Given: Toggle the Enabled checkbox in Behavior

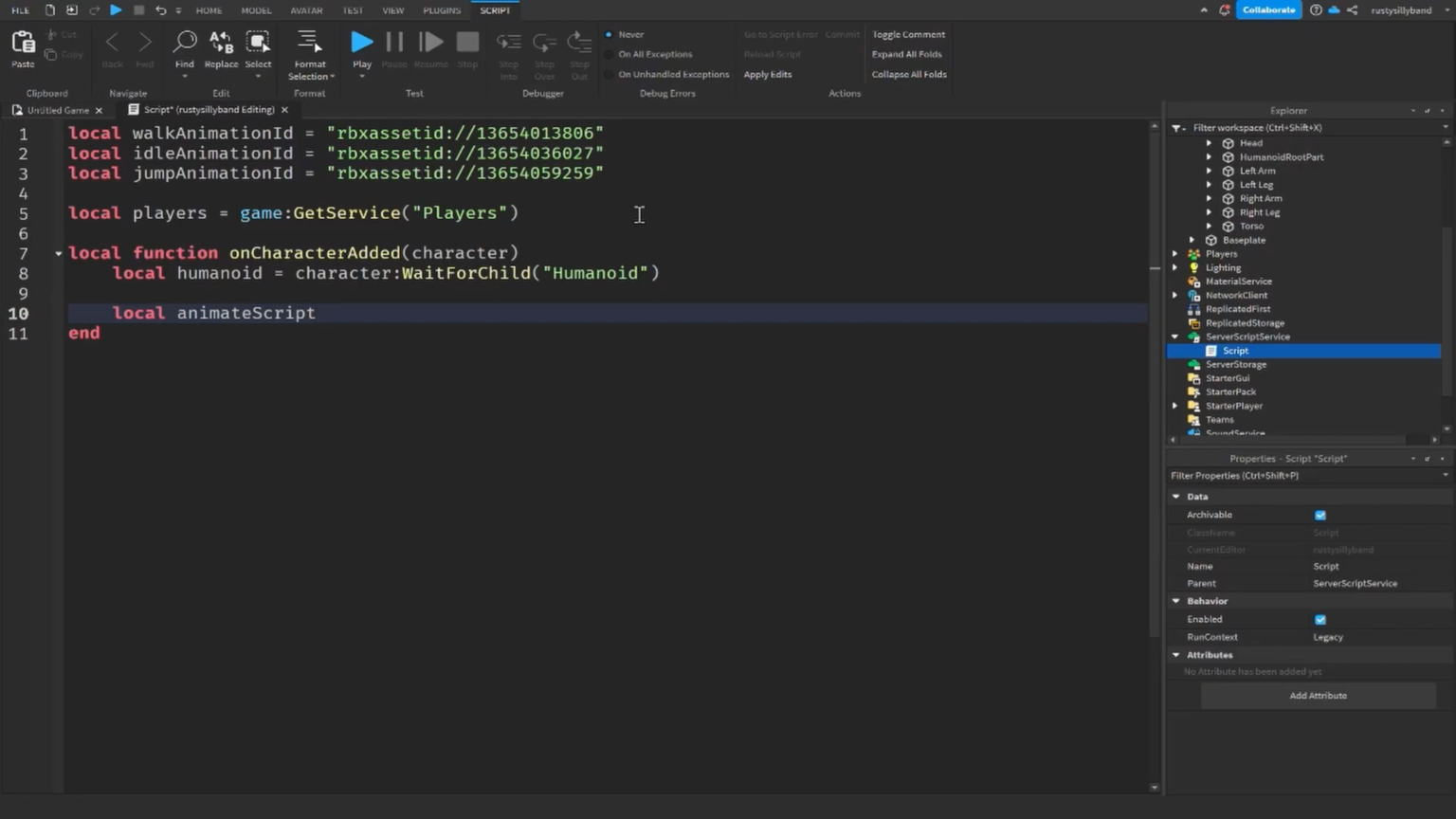Looking at the screenshot, I should [1320, 620].
